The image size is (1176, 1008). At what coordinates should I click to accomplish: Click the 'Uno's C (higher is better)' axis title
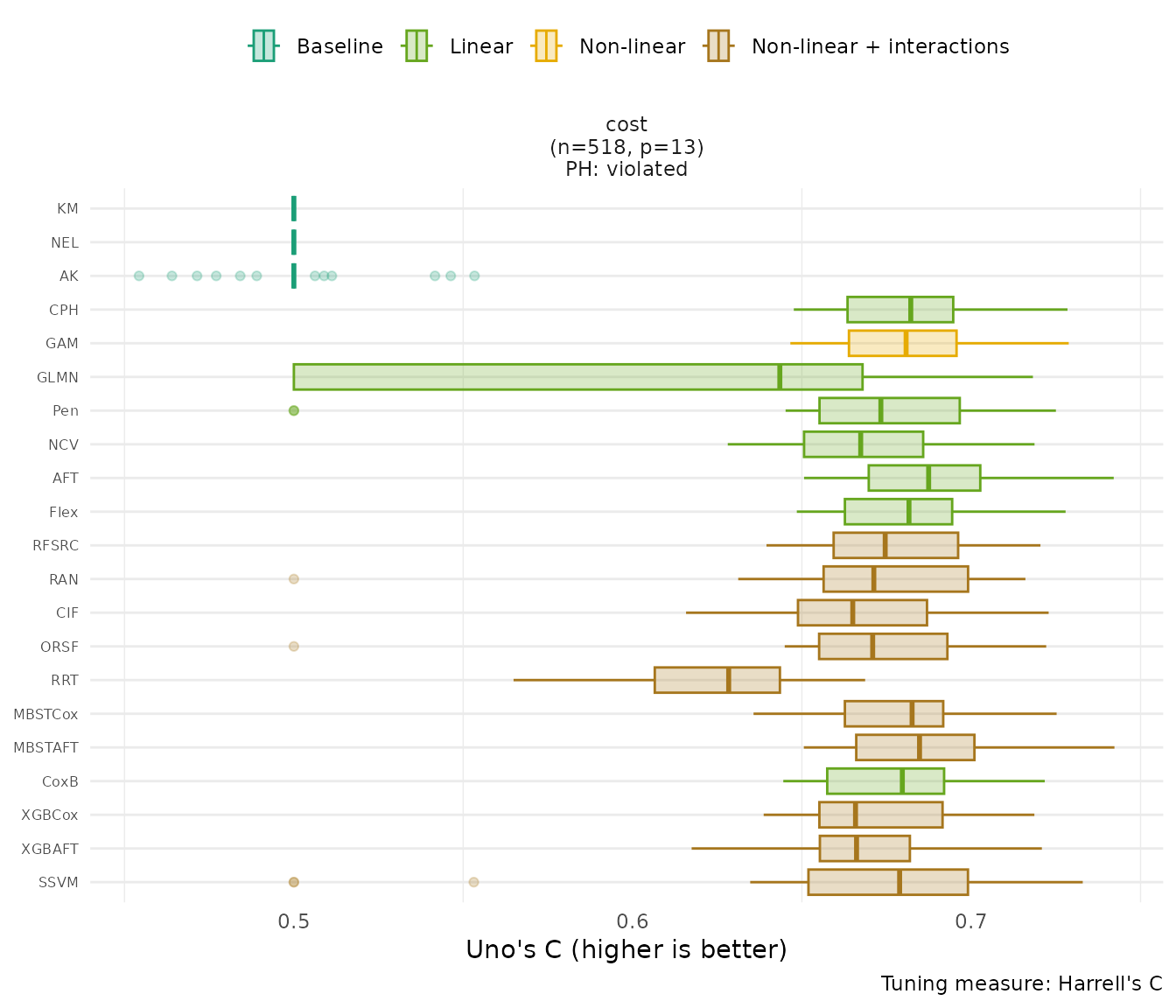click(x=626, y=950)
